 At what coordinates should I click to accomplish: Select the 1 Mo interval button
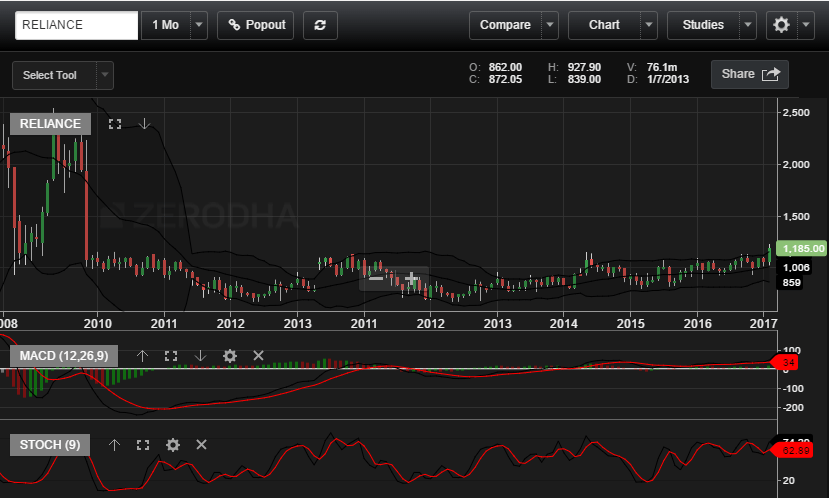coord(165,25)
